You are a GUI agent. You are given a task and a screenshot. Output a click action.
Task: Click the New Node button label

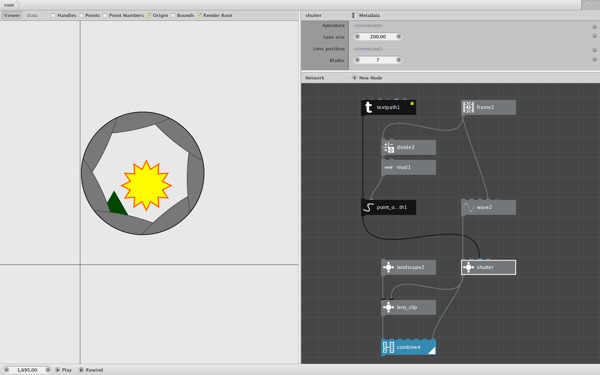(x=370, y=78)
